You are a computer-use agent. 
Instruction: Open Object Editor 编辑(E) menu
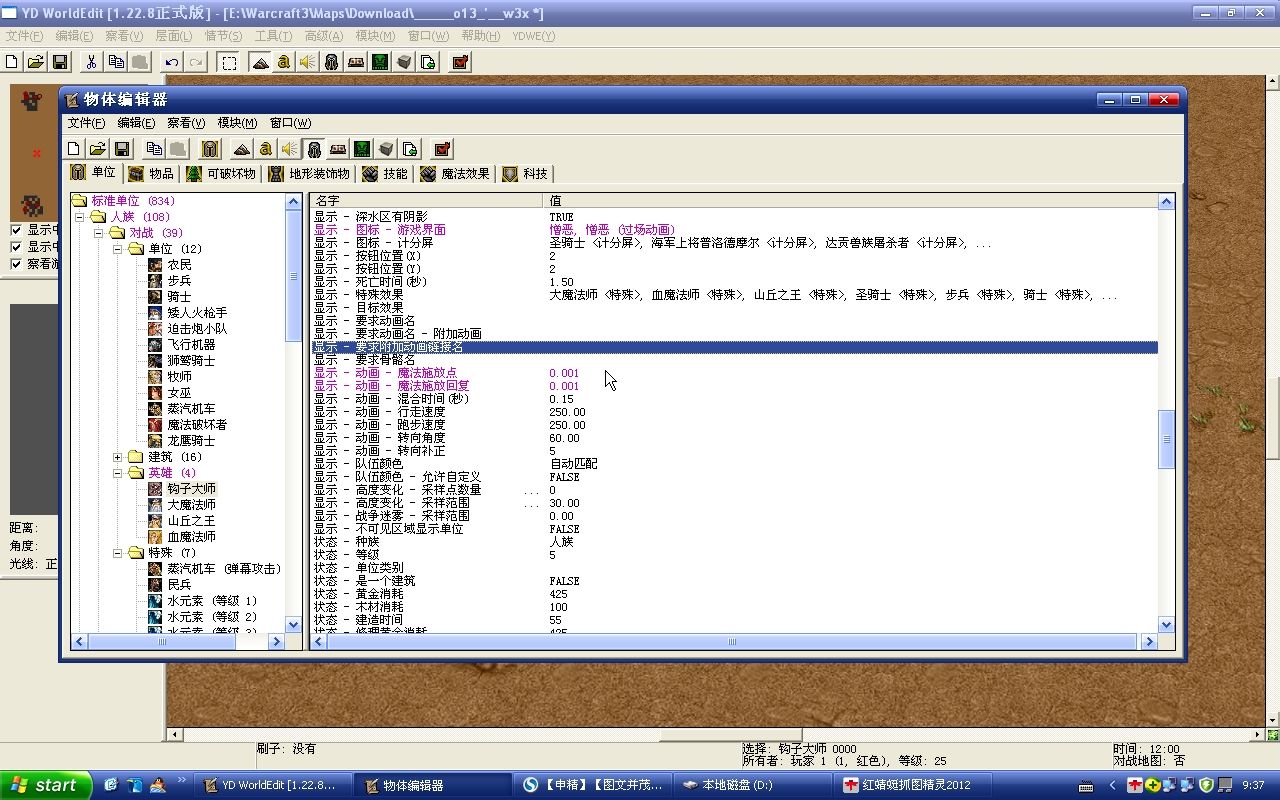pyautogui.click(x=136, y=123)
